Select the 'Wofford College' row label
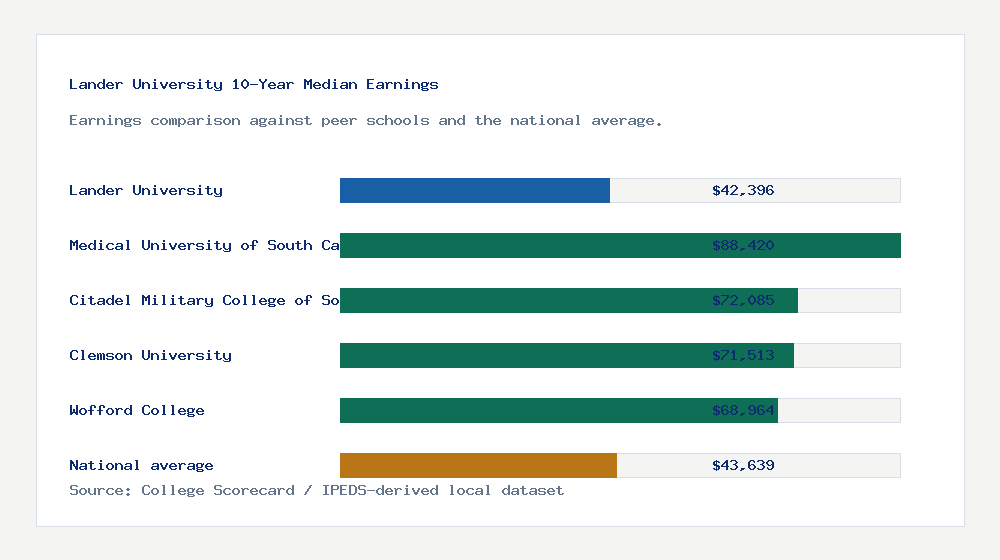 (136, 410)
